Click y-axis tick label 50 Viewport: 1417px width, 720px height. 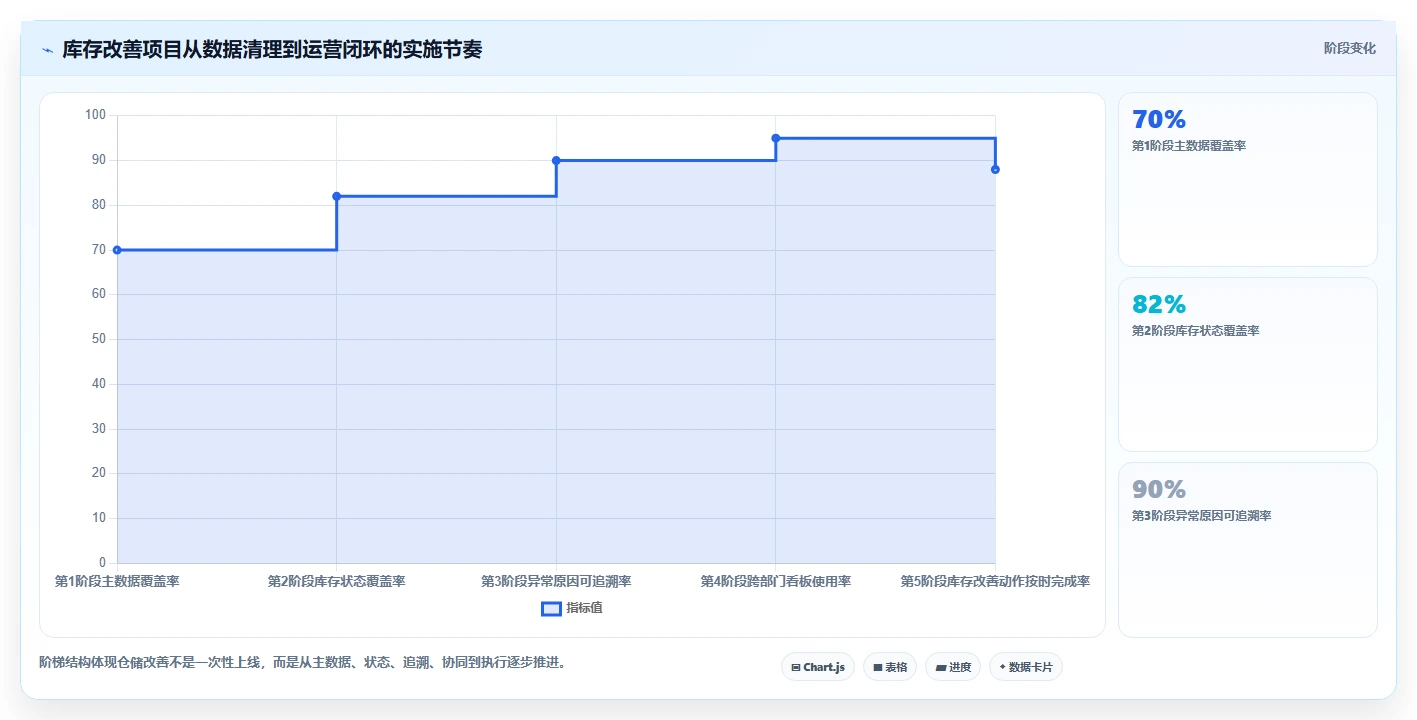(x=98, y=339)
